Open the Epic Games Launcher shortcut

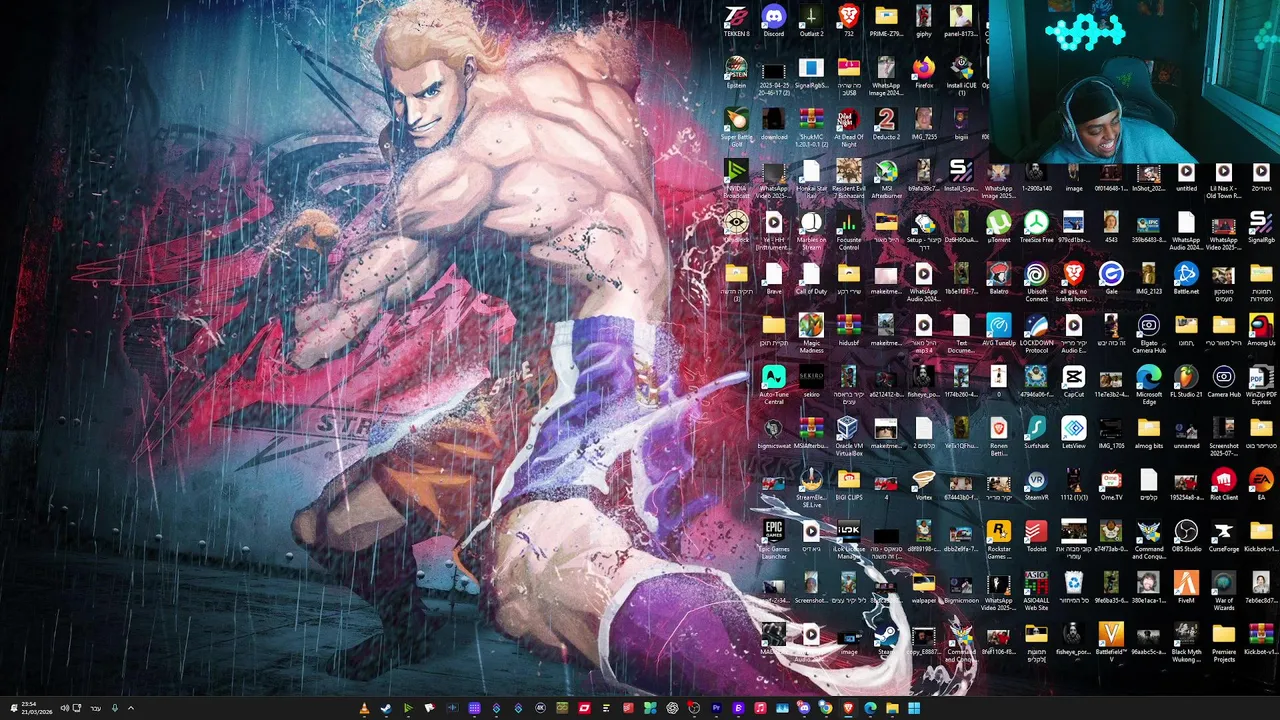[773, 541]
